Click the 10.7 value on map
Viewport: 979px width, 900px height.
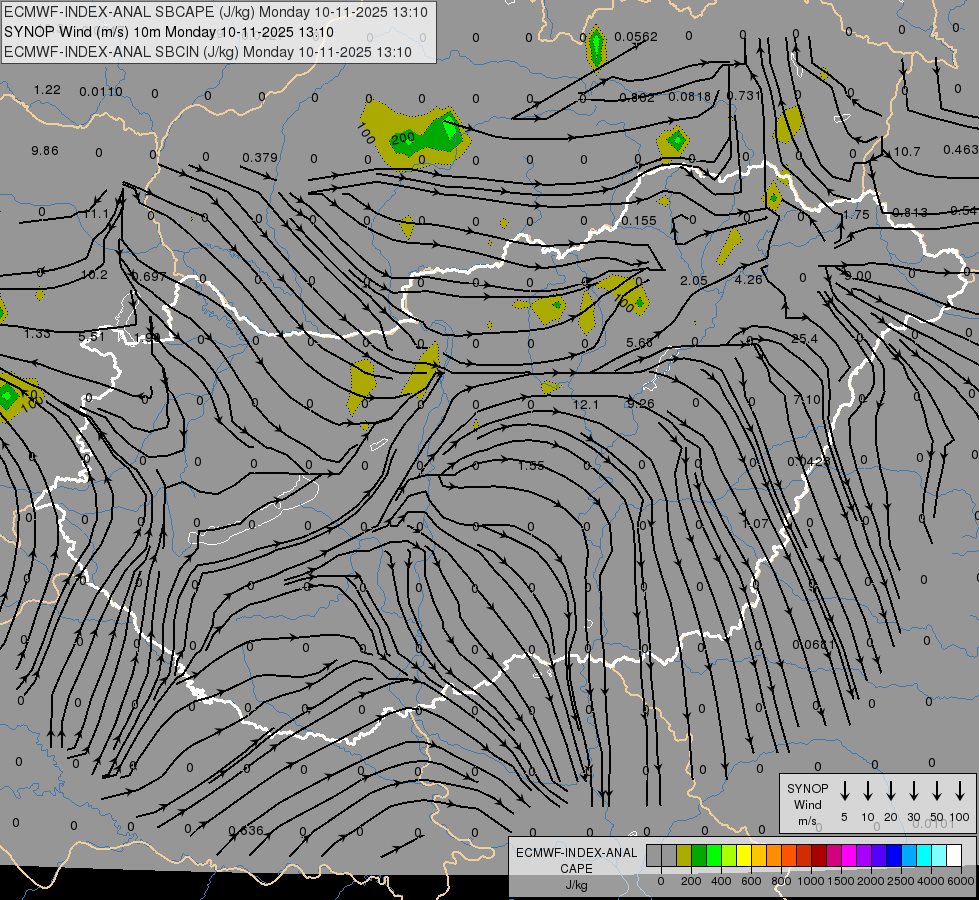pyautogui.click(x=907, y=152)
